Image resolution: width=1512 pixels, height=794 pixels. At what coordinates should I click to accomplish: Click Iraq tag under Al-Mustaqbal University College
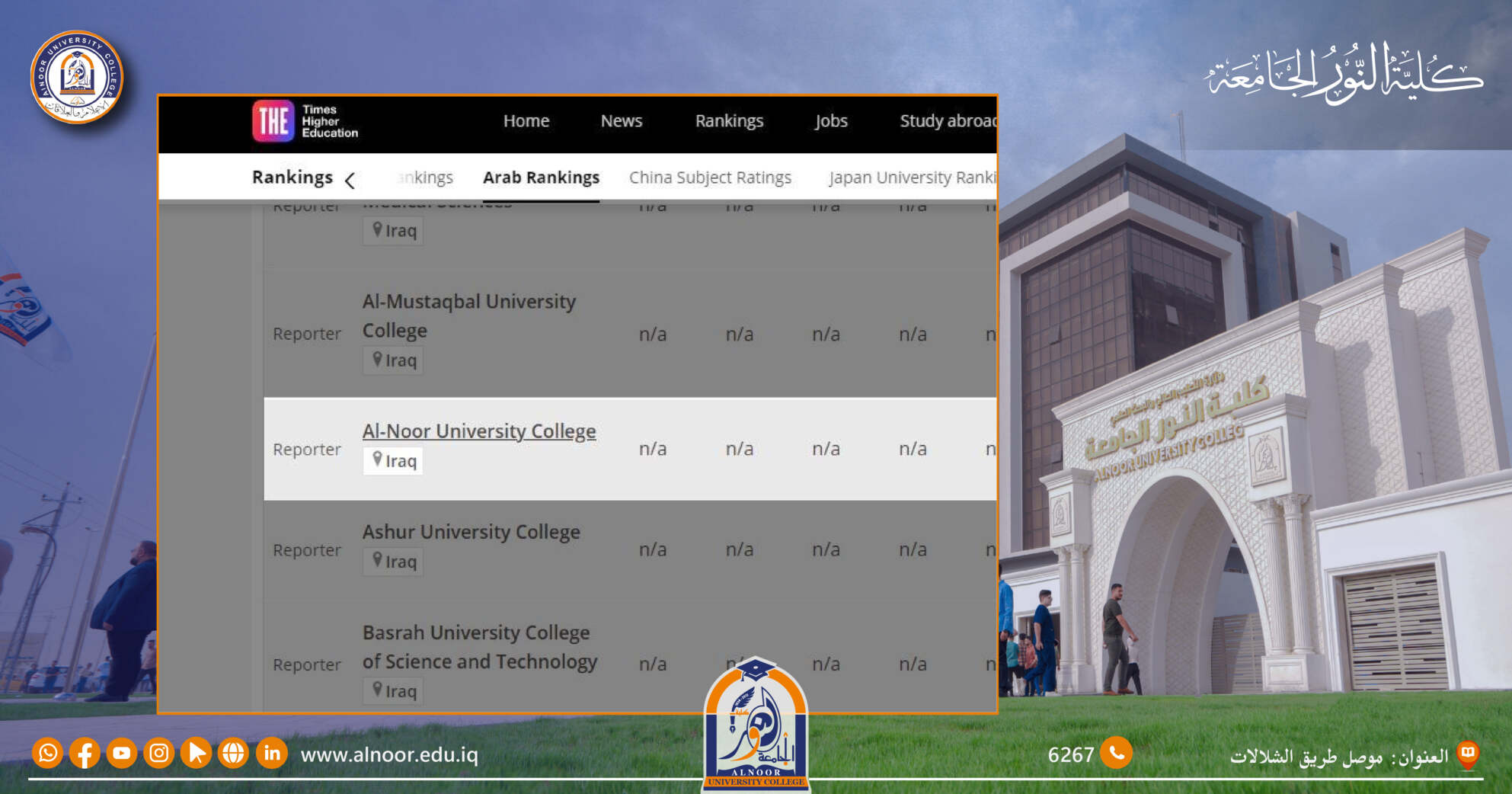(x=393, y=360)
